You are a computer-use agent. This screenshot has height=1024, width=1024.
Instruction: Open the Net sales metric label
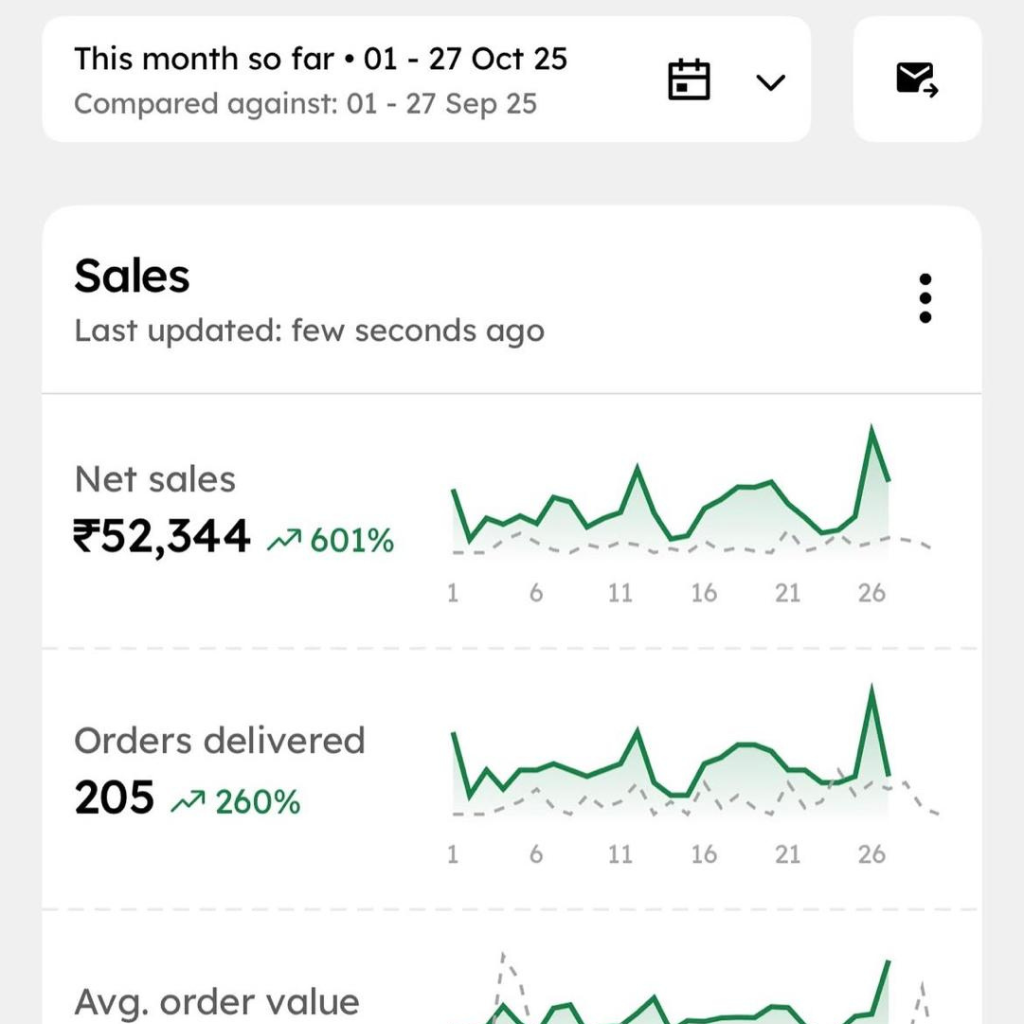[x=155, y=480]
